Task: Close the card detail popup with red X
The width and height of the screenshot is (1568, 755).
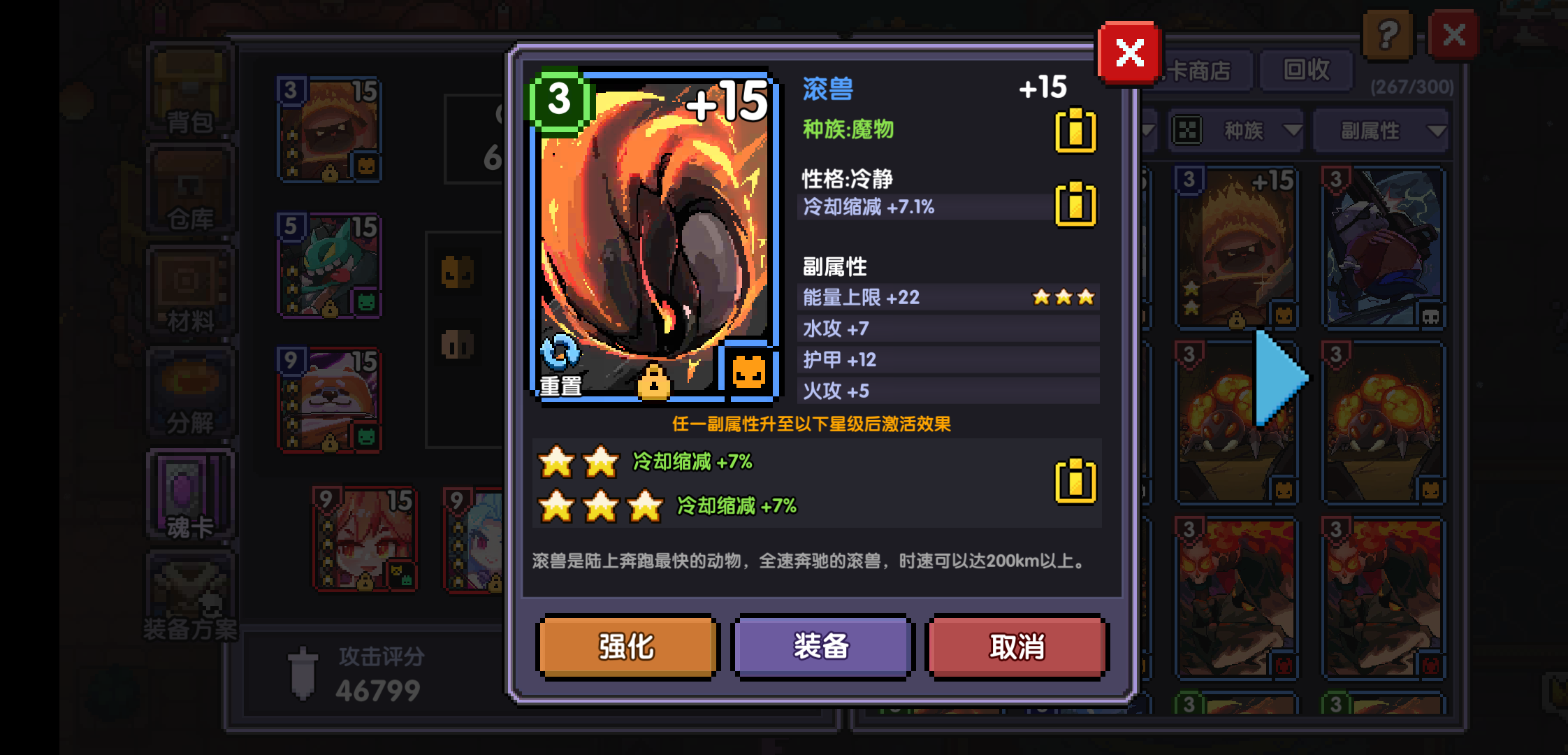Action: (x=1129, y=53)
